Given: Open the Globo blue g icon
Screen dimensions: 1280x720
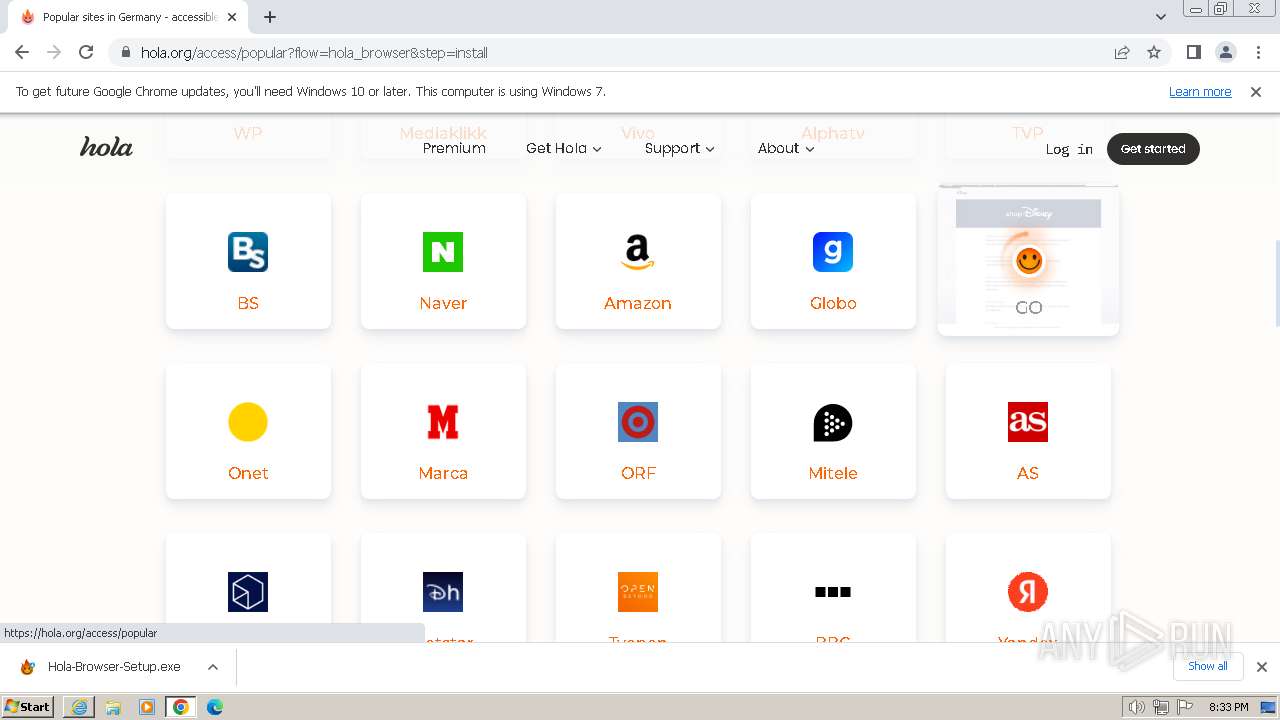Looking at the screenshot, I should tap(833, 252).
